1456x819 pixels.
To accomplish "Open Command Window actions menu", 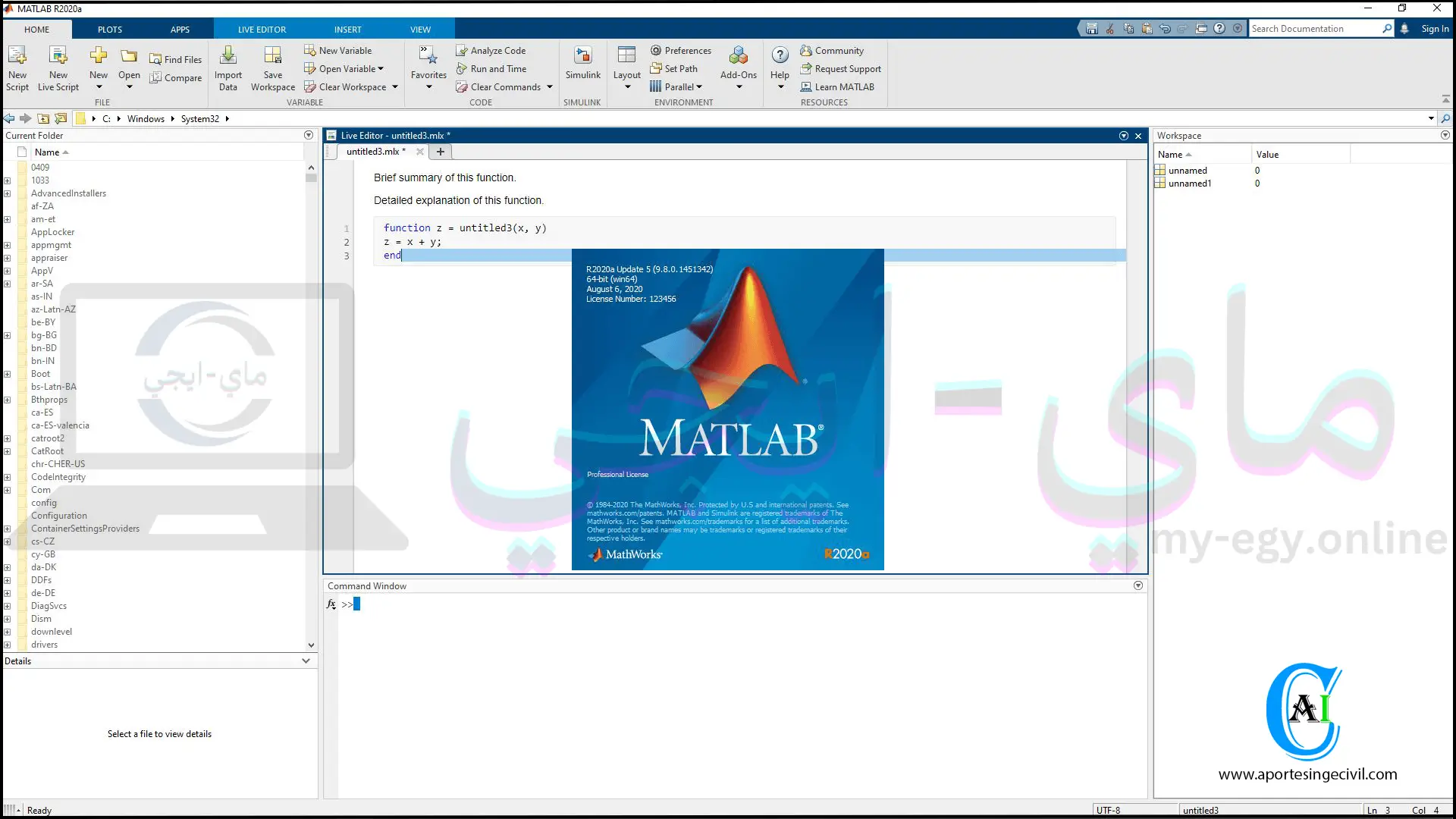I will pos(1138,585).
